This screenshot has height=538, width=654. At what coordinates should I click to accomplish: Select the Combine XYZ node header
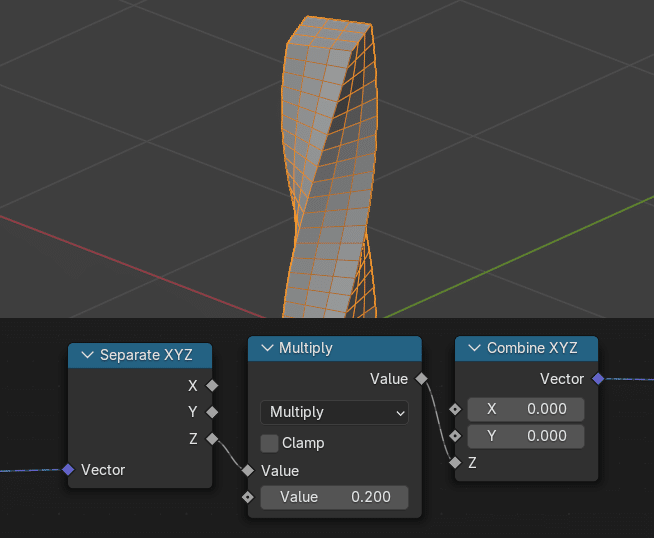526,348
